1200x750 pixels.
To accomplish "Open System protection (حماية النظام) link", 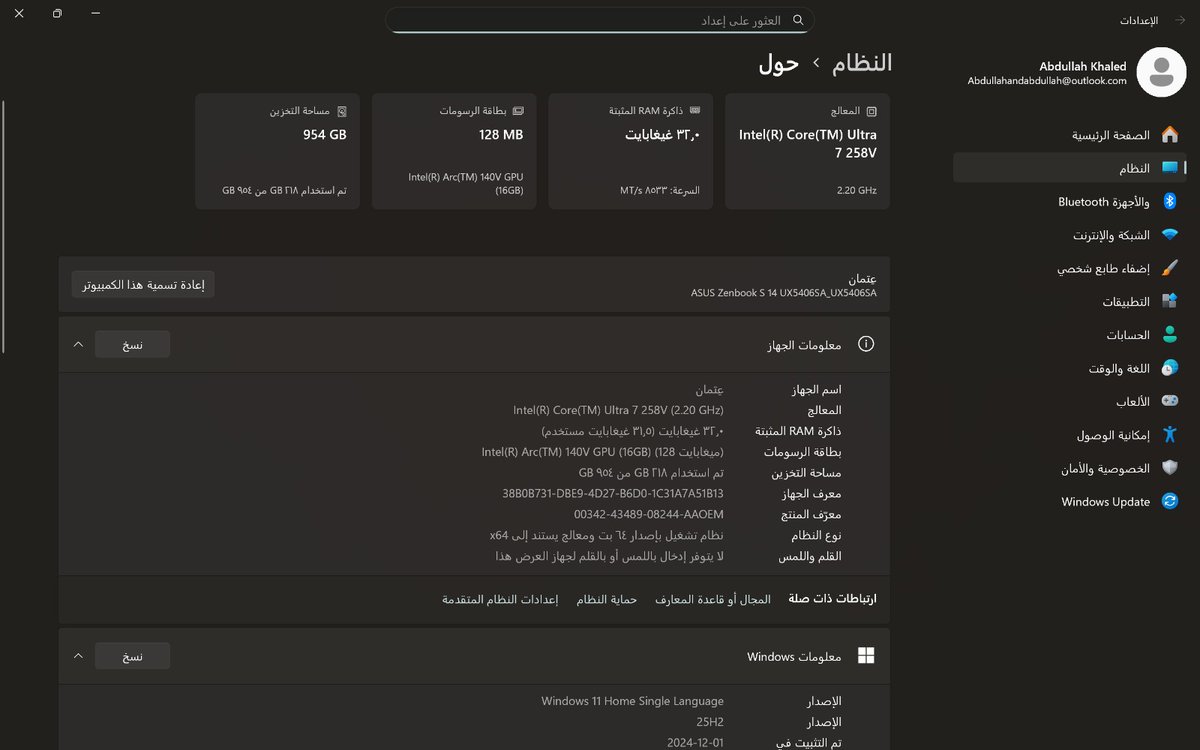I will point(606,599).
